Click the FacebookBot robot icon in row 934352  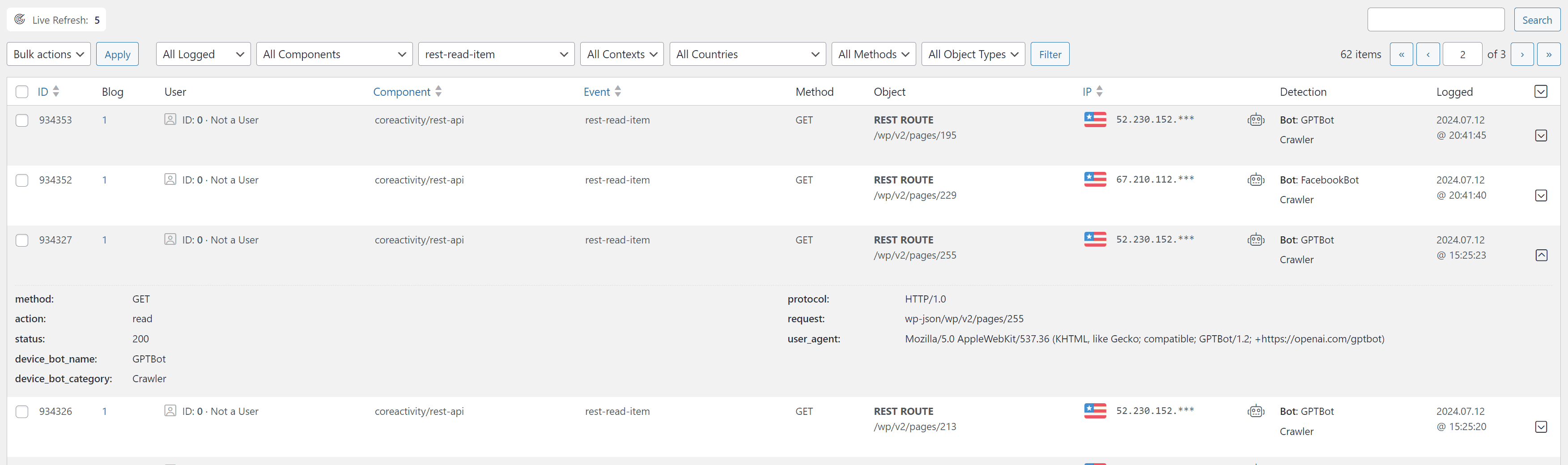click(x=1256, y=179)
